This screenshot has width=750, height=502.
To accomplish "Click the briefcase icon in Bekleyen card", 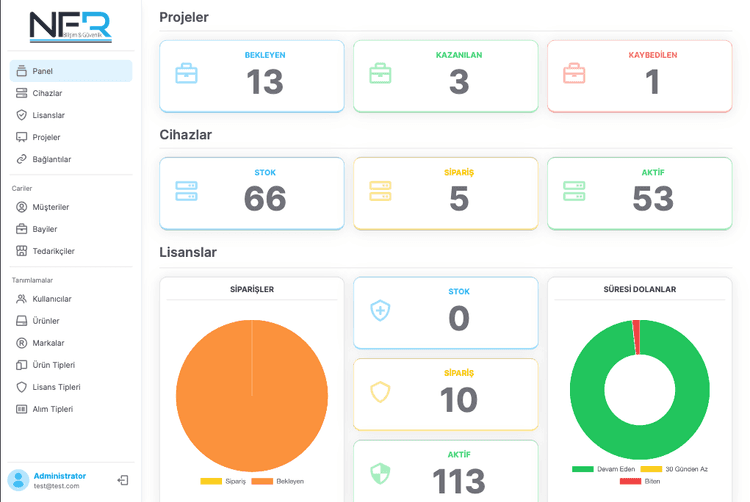I will pos(187,74).
